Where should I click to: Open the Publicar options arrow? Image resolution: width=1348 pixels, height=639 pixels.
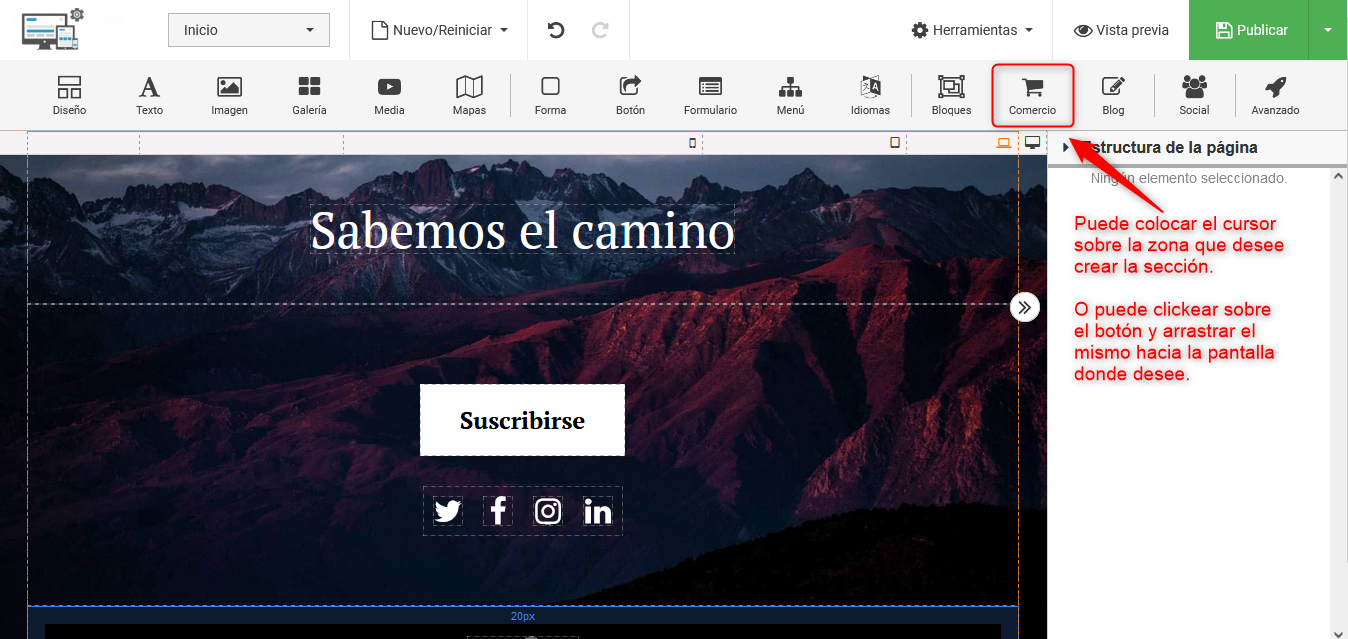point(1328,30)
